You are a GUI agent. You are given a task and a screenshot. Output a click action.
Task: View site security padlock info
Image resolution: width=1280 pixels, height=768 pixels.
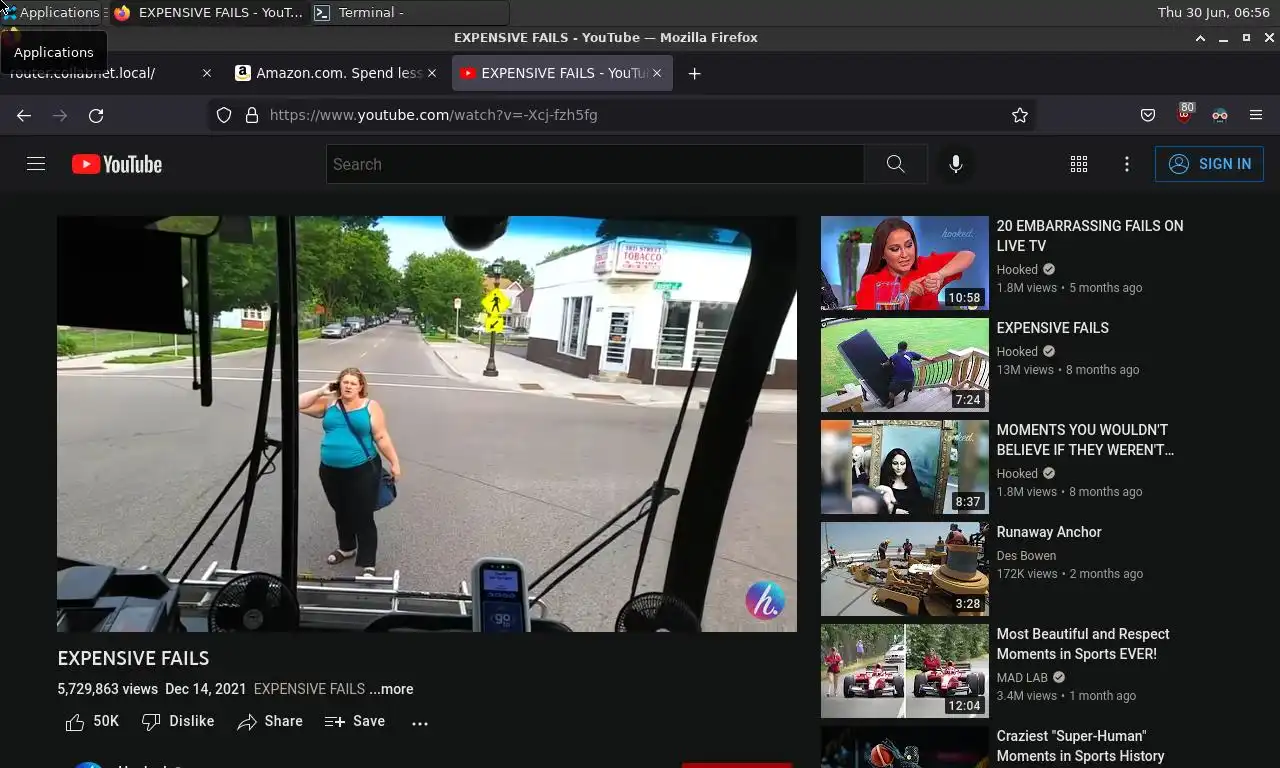(252, 115)
